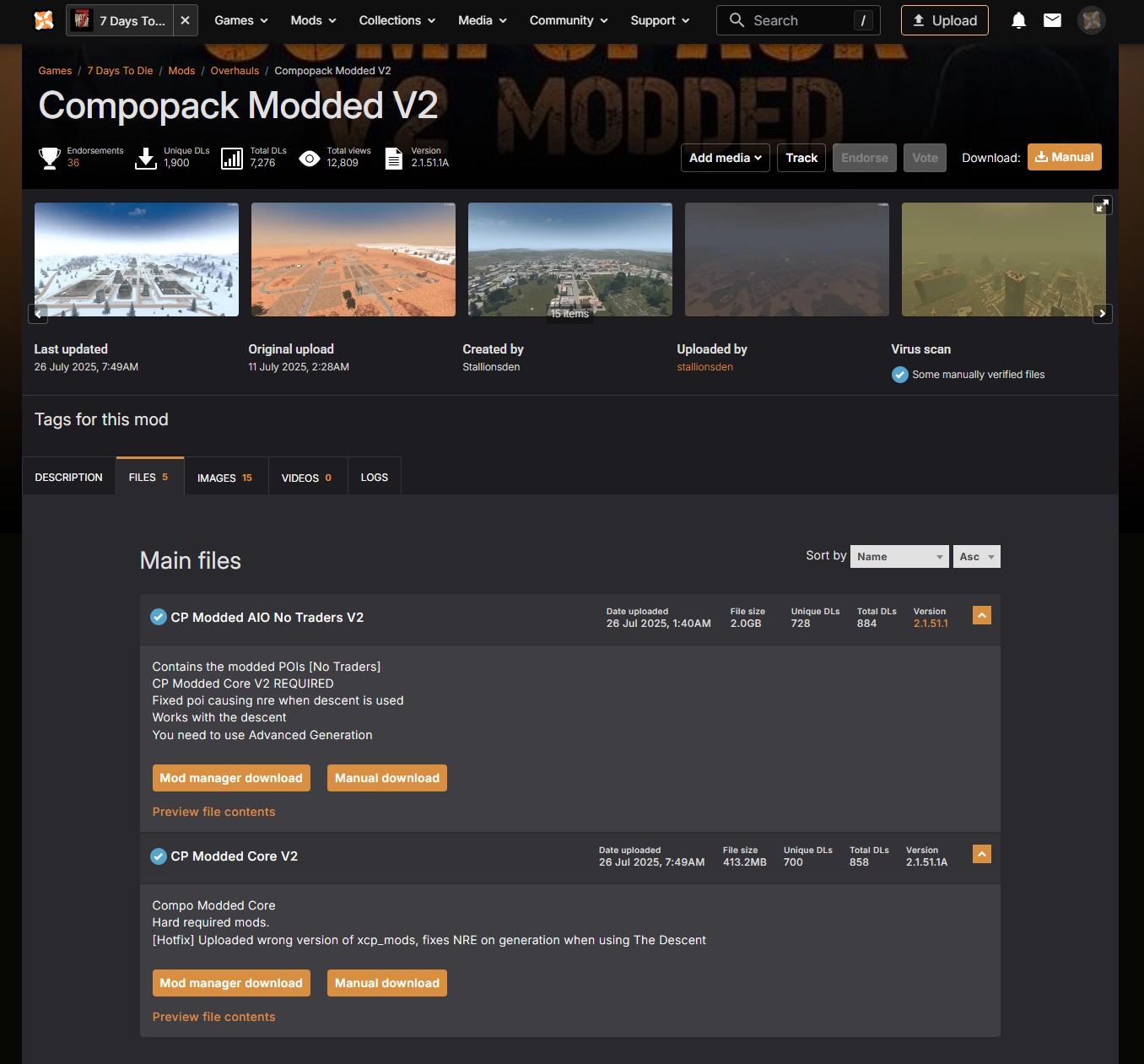Preview file contents of CP Modded AIO No Traders
Image resolution: width=1144 pixels, height=1064 pixels.
(213, 812)
